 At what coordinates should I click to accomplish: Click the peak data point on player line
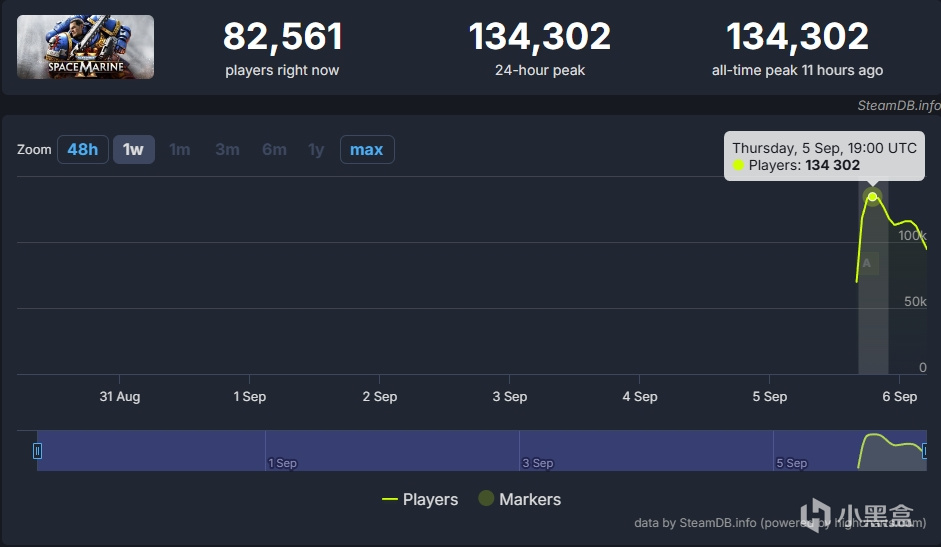tap(873, 197)
